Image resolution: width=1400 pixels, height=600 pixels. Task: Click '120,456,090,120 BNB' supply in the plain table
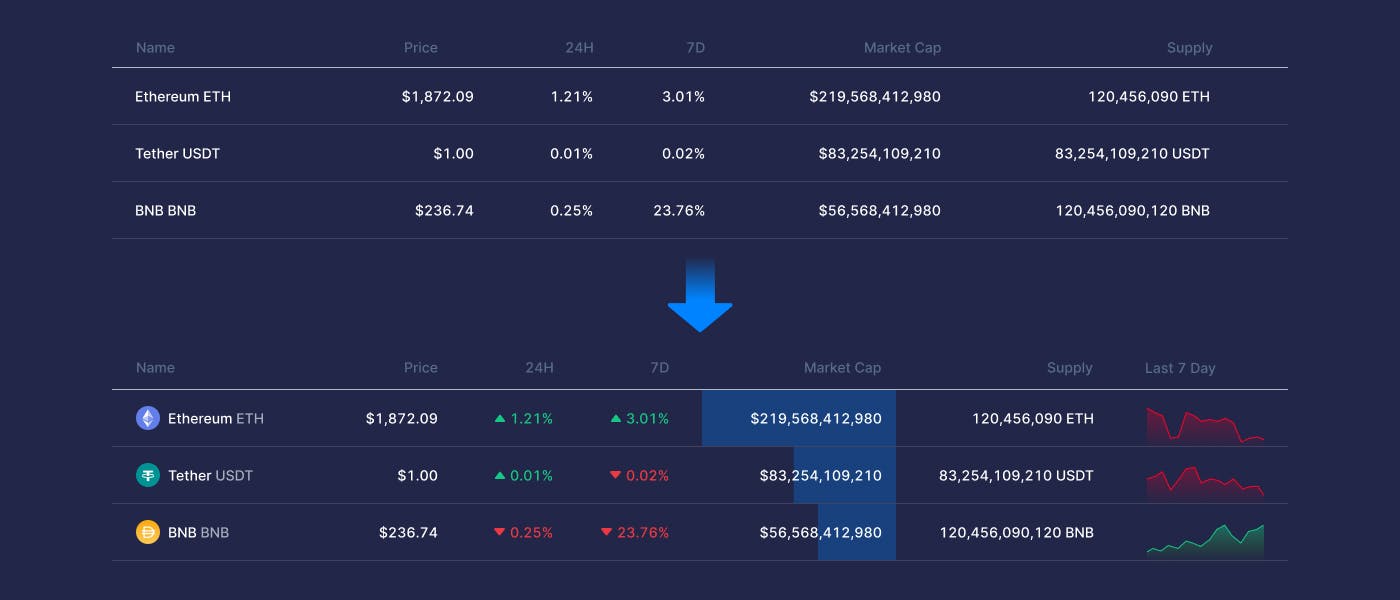coord(1133,211)
